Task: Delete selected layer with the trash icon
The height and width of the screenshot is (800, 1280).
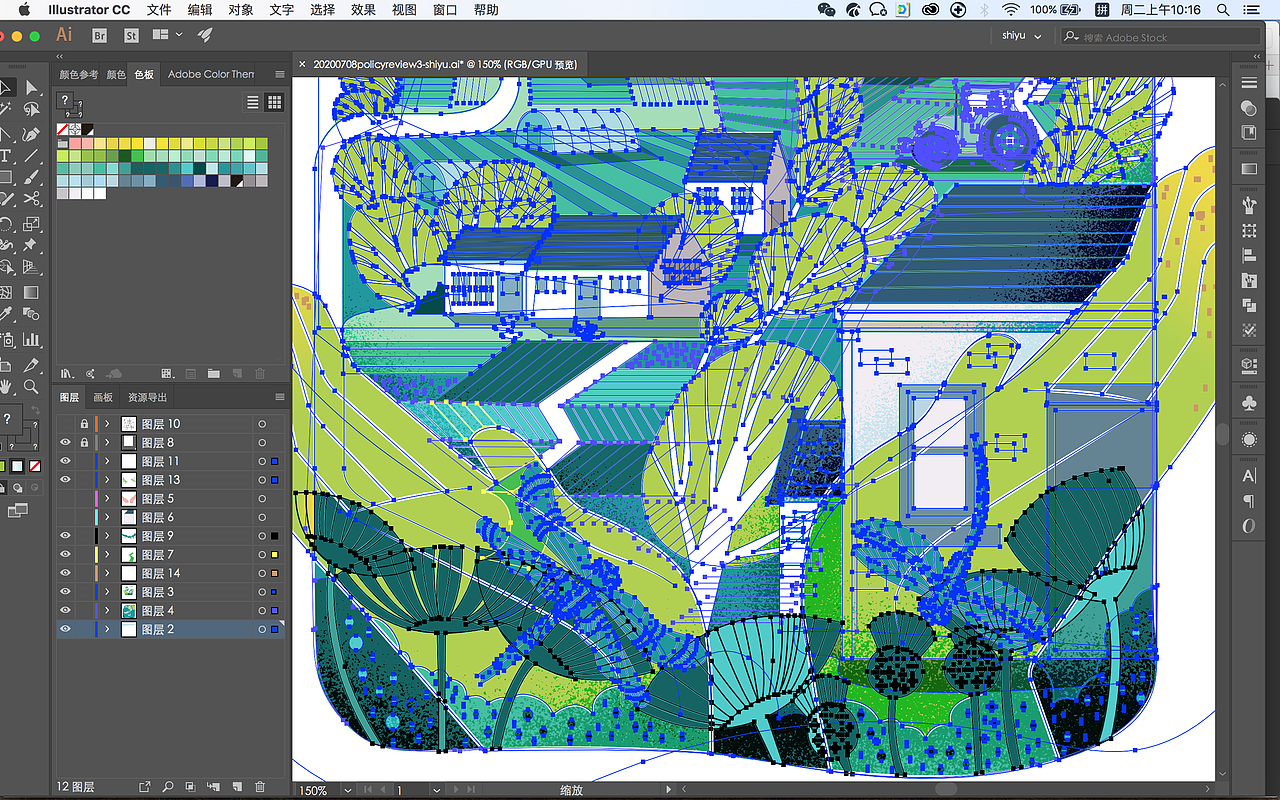Action: 260,787
